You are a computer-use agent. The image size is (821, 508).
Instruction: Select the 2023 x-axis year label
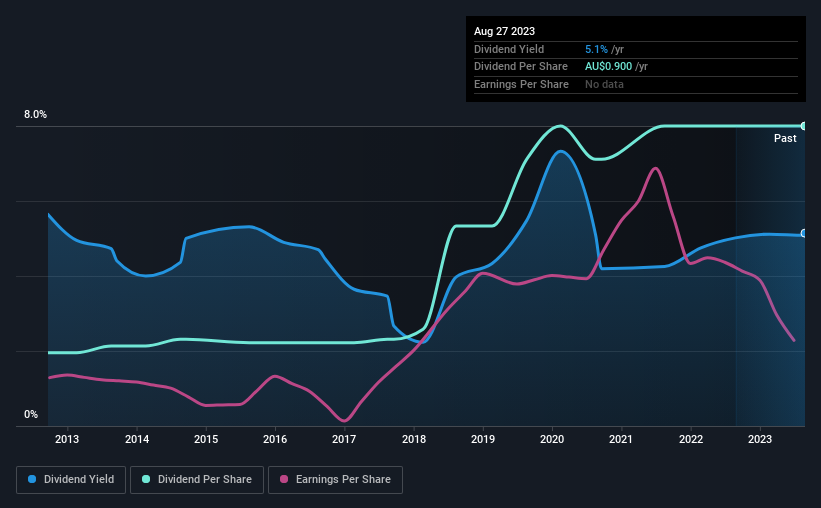(x=760, y=439)
